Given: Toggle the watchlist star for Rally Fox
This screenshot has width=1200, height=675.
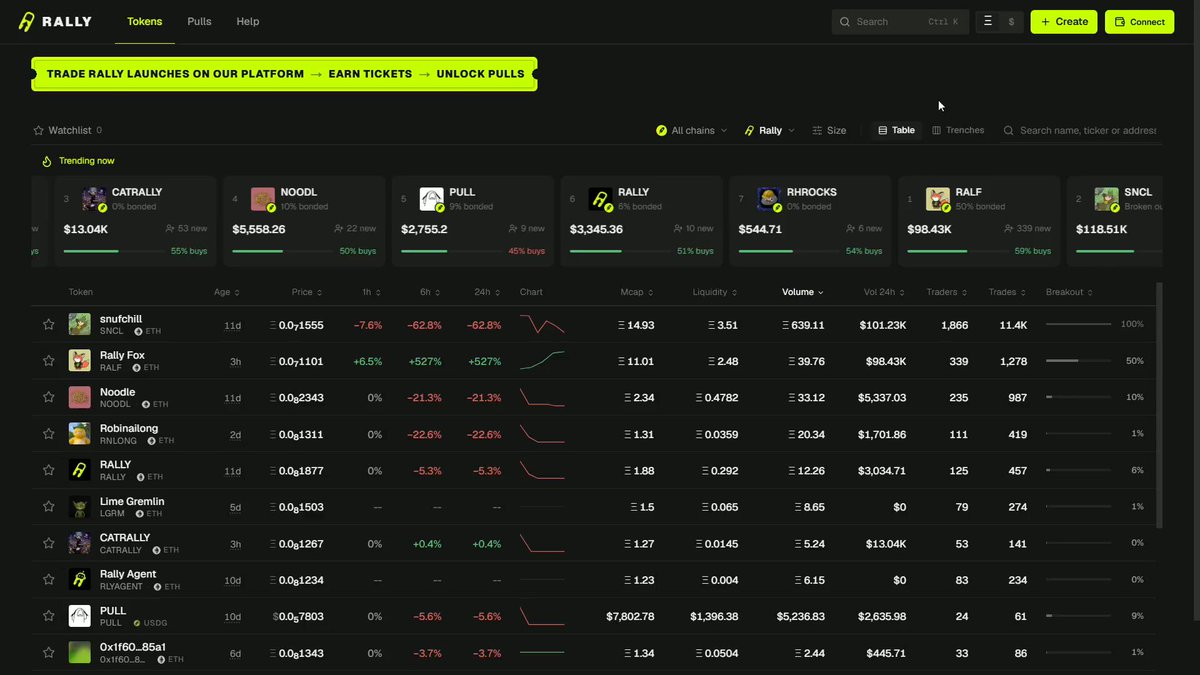Looking at the screenshot, I should point(48,361).
